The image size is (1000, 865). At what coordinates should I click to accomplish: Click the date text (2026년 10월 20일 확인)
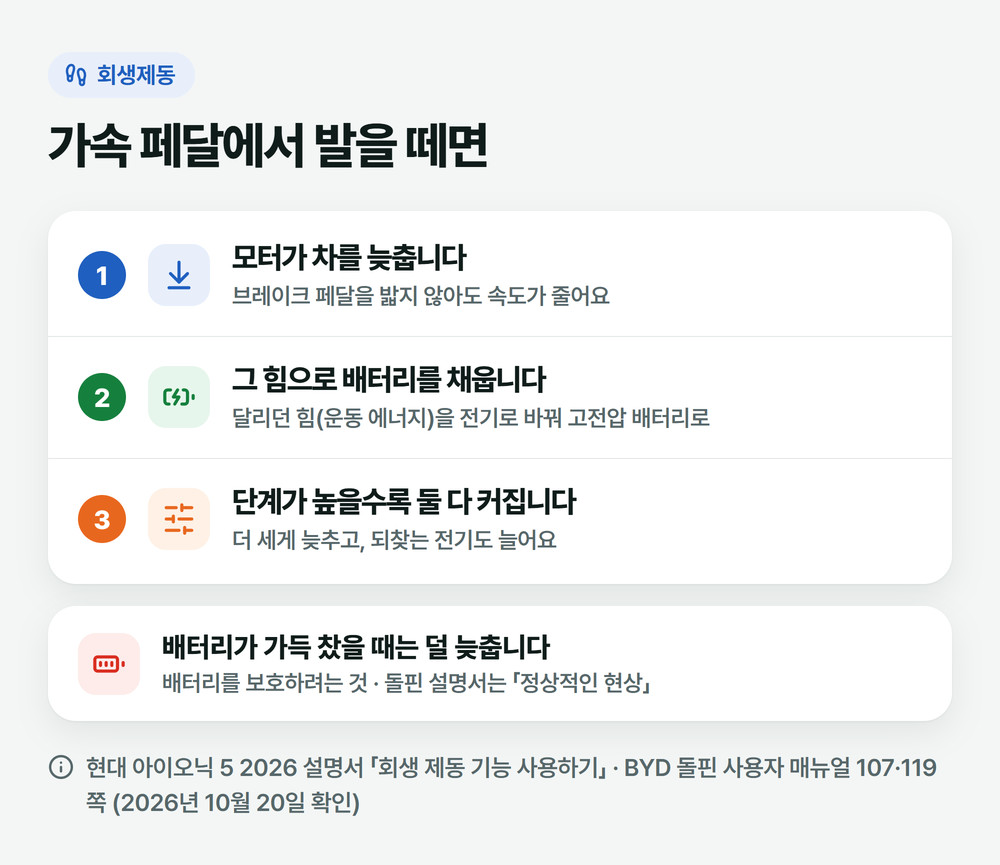point(236,802)
